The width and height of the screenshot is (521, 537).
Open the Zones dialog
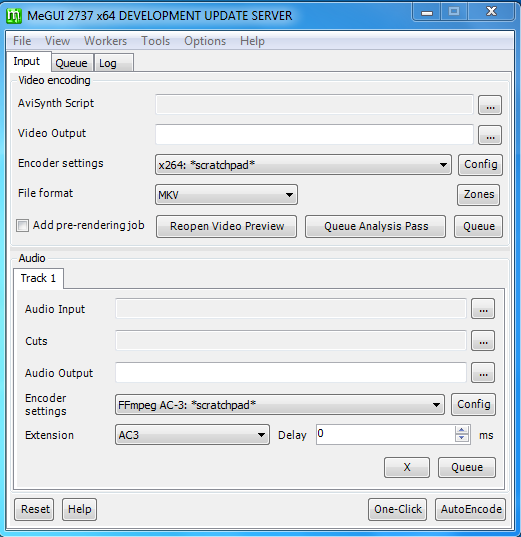point(479,195)
